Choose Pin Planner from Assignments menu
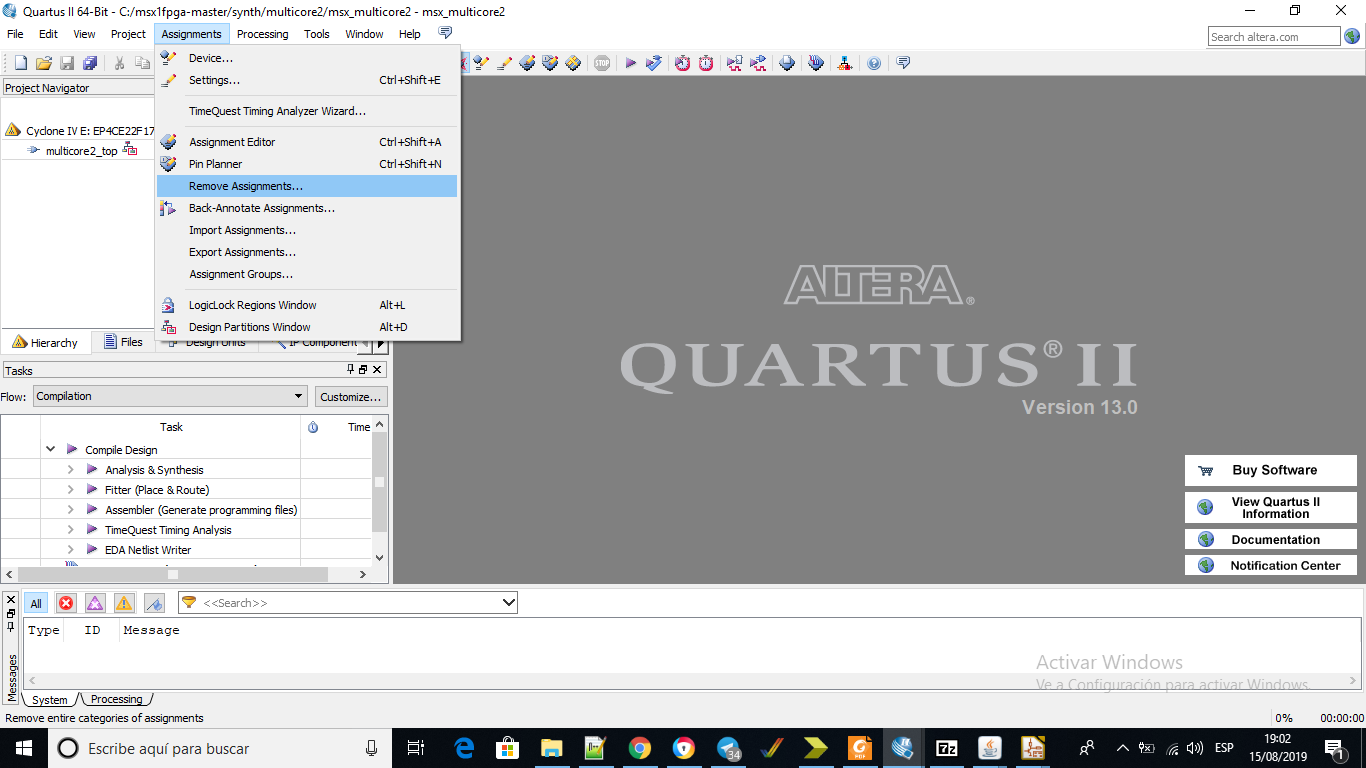This screenshot has height=768, width=1366. click(215, 164)
